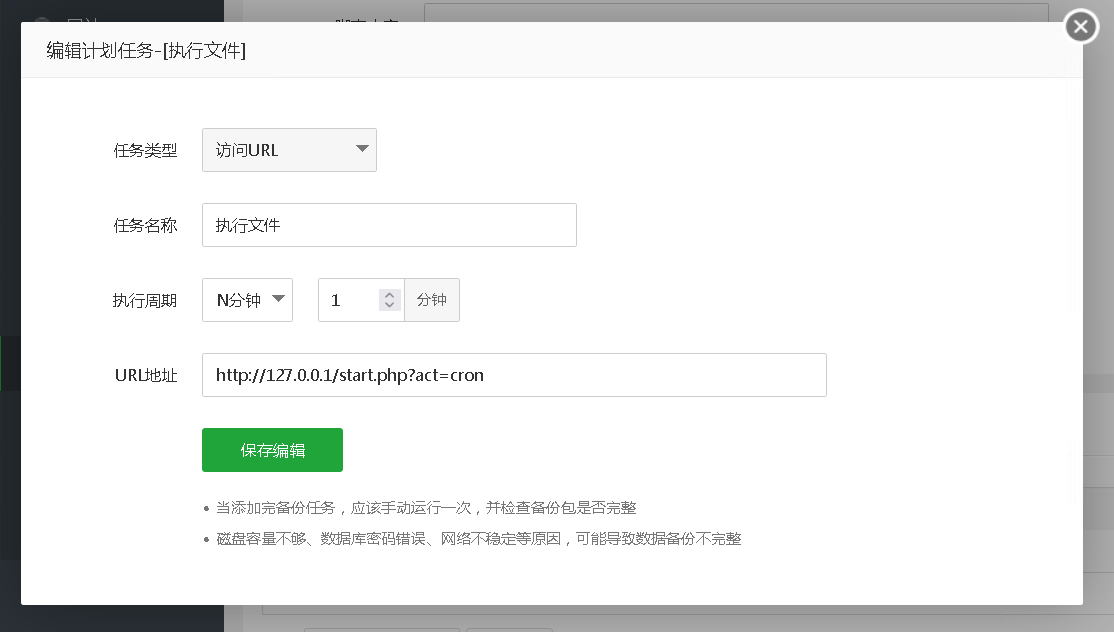Click the bullet icon beside the backup warning note
This screenshot has width=1114, height=632.
pyautogui.click(x=207, y=508)
